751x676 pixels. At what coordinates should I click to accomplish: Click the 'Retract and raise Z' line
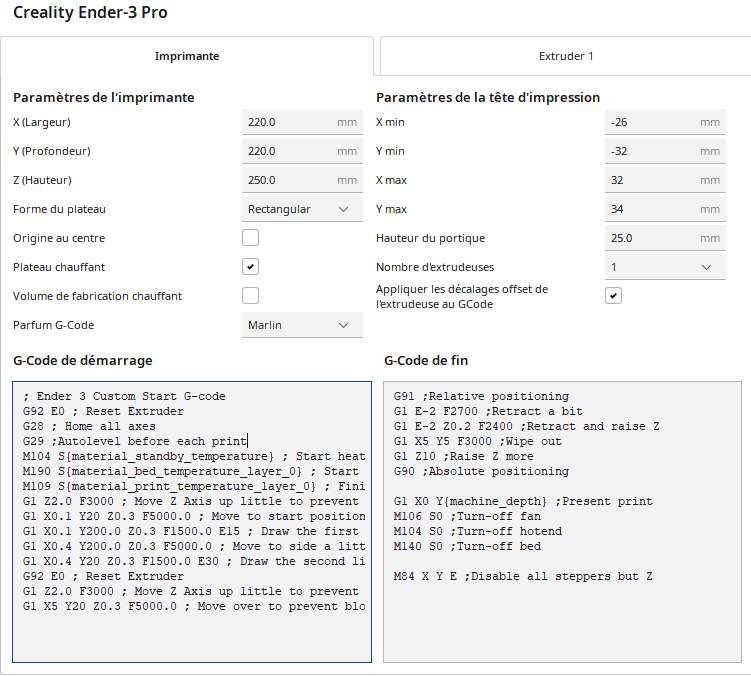point(526,426)
